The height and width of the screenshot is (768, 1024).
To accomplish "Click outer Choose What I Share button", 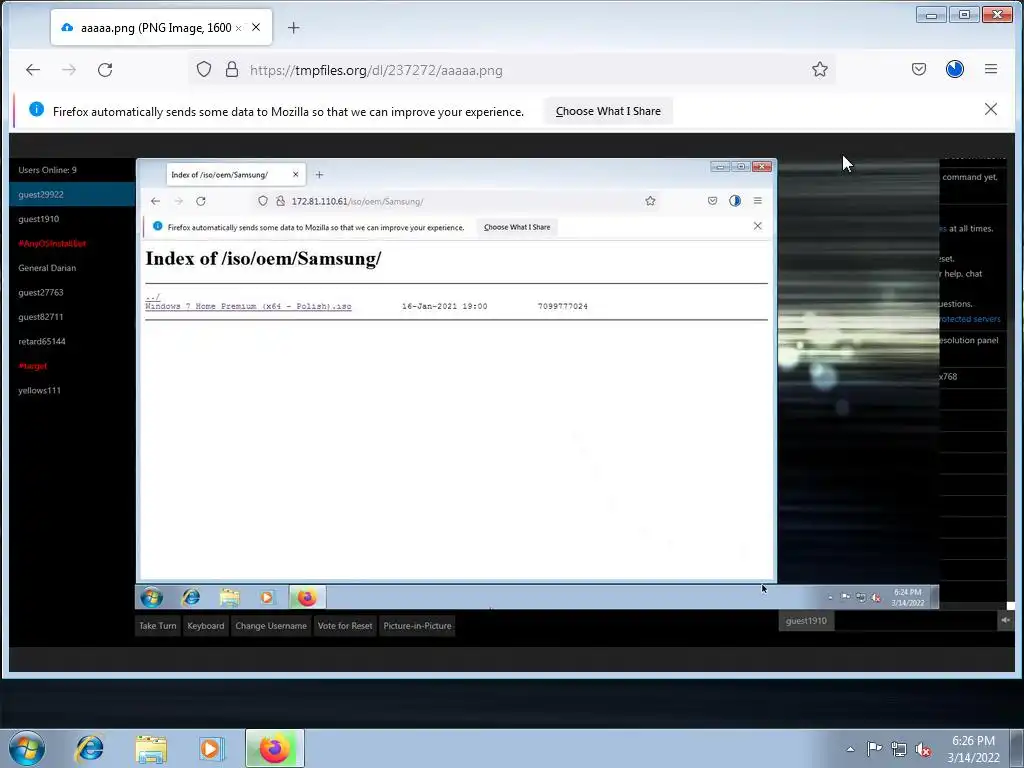I will (608, 111).
